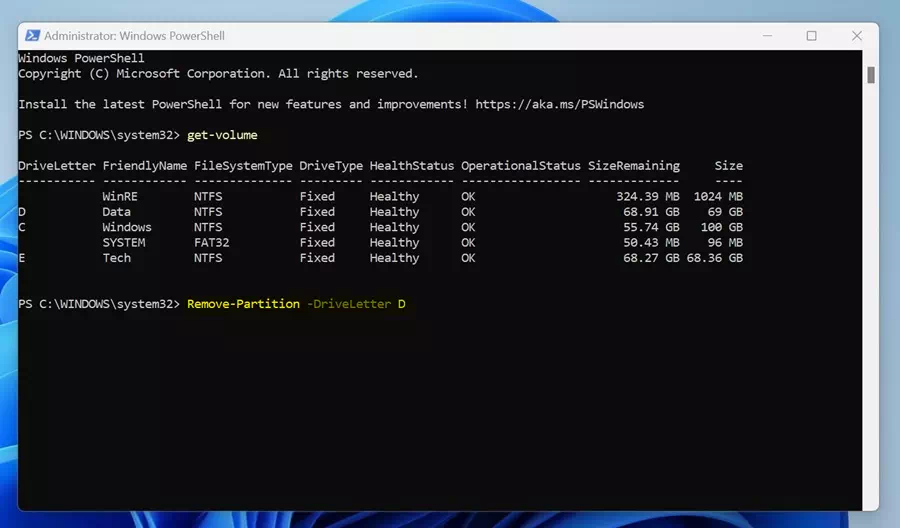Click the 'SYSTEM' volume name
The width and height of the screenshot is (900, 528).
click(123, 243)
